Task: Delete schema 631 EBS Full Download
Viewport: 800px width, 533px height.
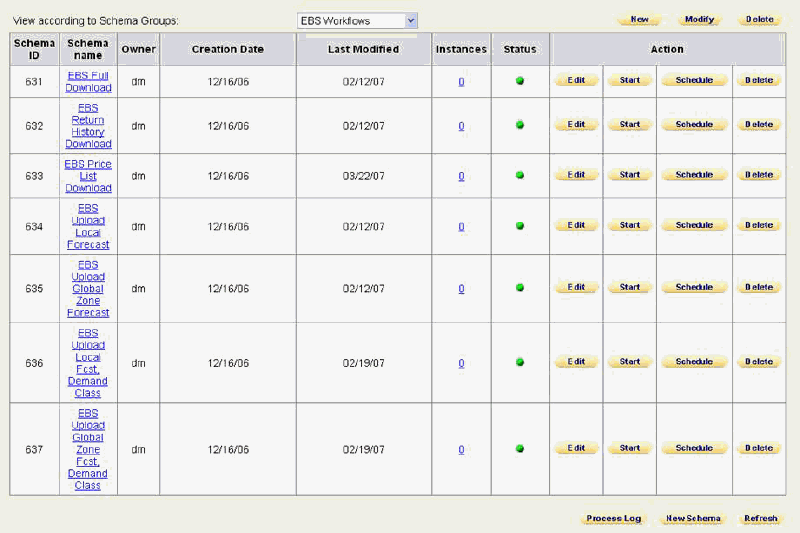Action: pyautogui.click(x=759, y=81)
